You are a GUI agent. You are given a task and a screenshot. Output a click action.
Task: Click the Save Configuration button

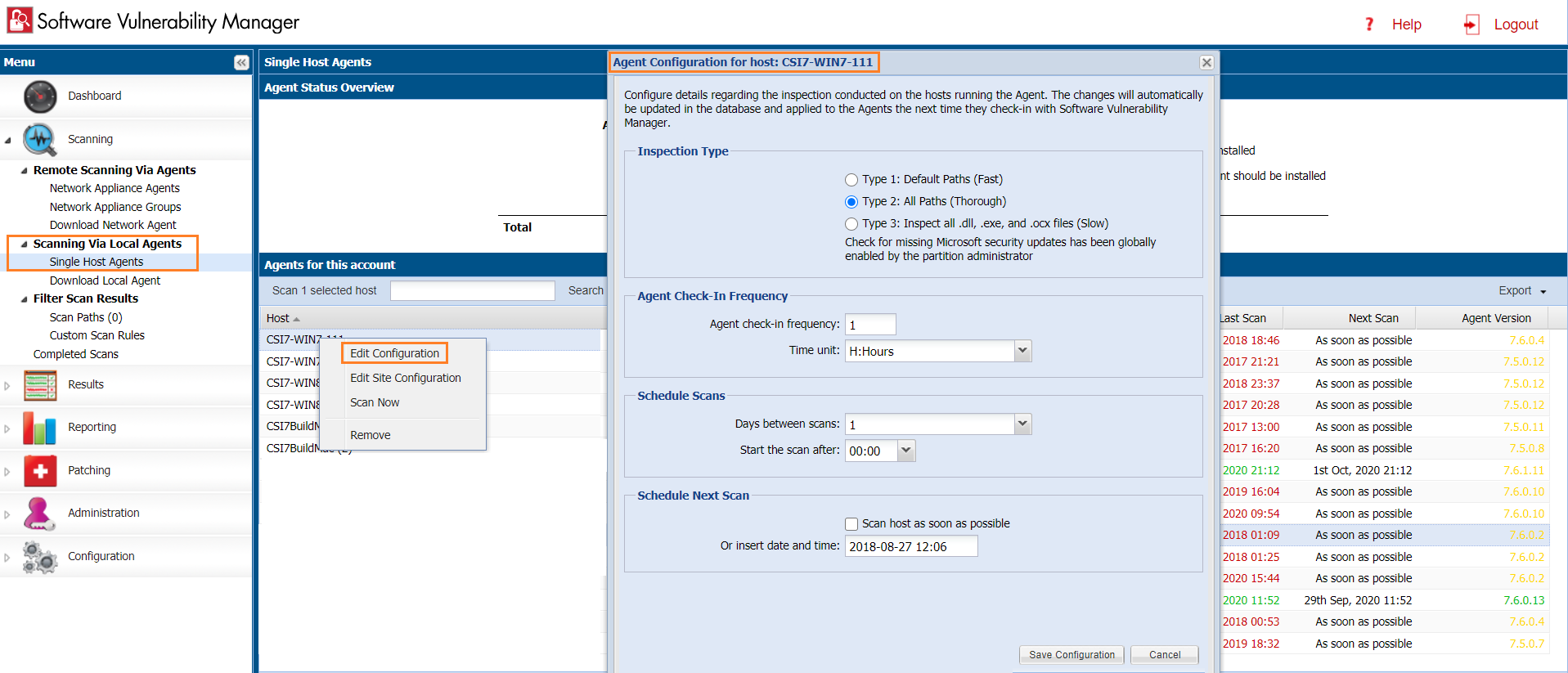[x=1072, y=655]
